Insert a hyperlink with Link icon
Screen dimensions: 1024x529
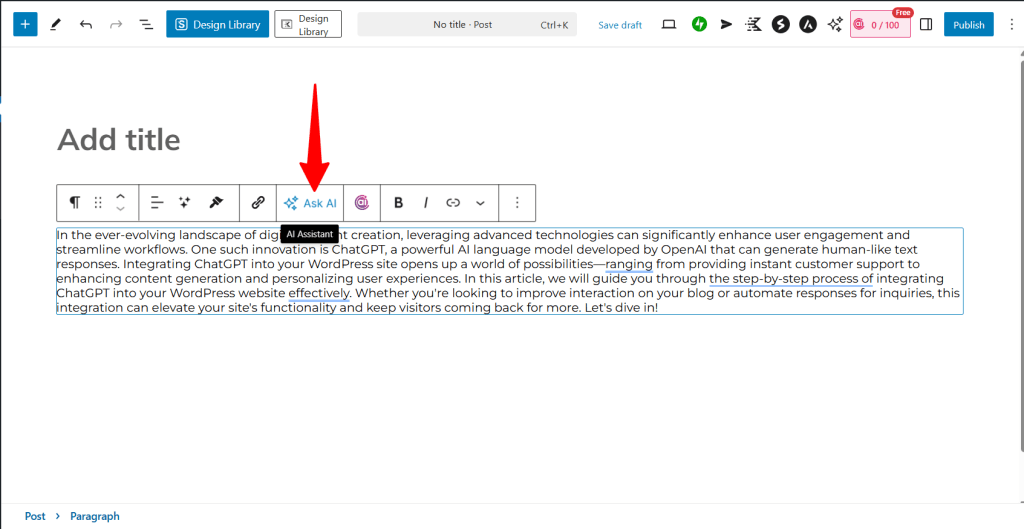point(453,202)
